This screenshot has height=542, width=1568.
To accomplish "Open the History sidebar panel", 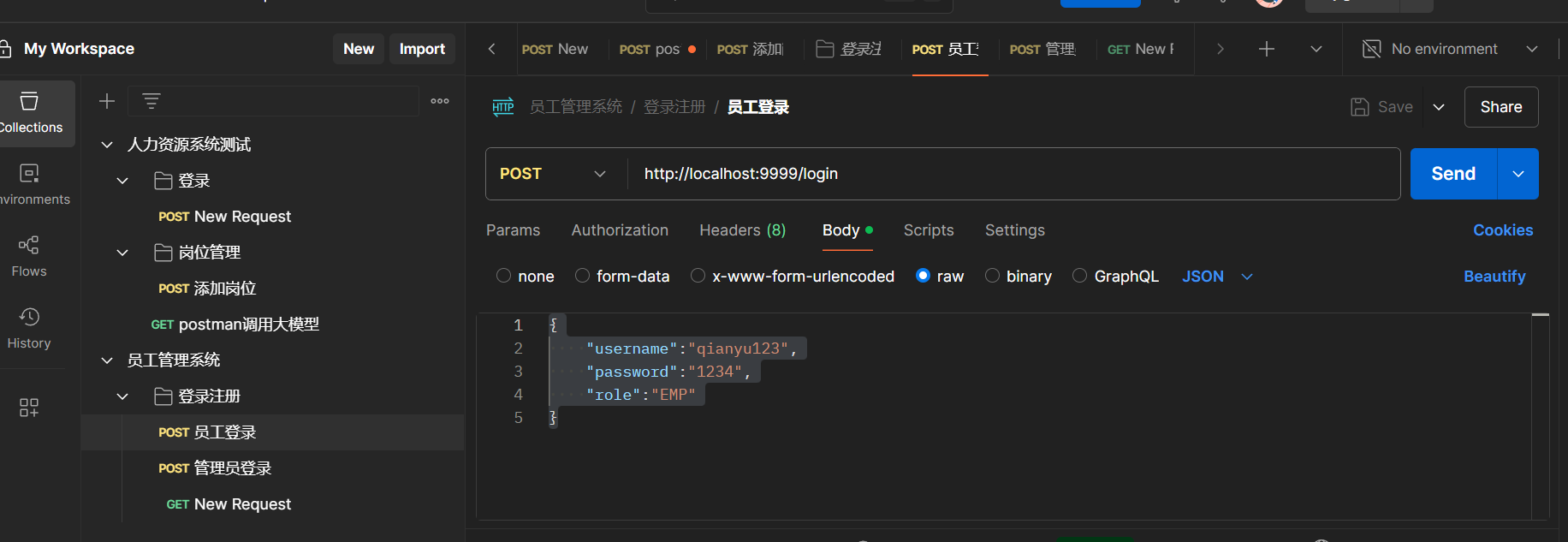I will pos(29,329).
